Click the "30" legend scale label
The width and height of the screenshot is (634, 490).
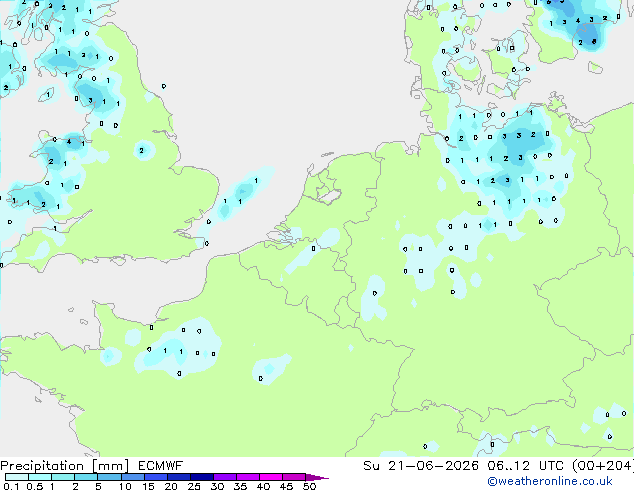[x=217, y=486]
